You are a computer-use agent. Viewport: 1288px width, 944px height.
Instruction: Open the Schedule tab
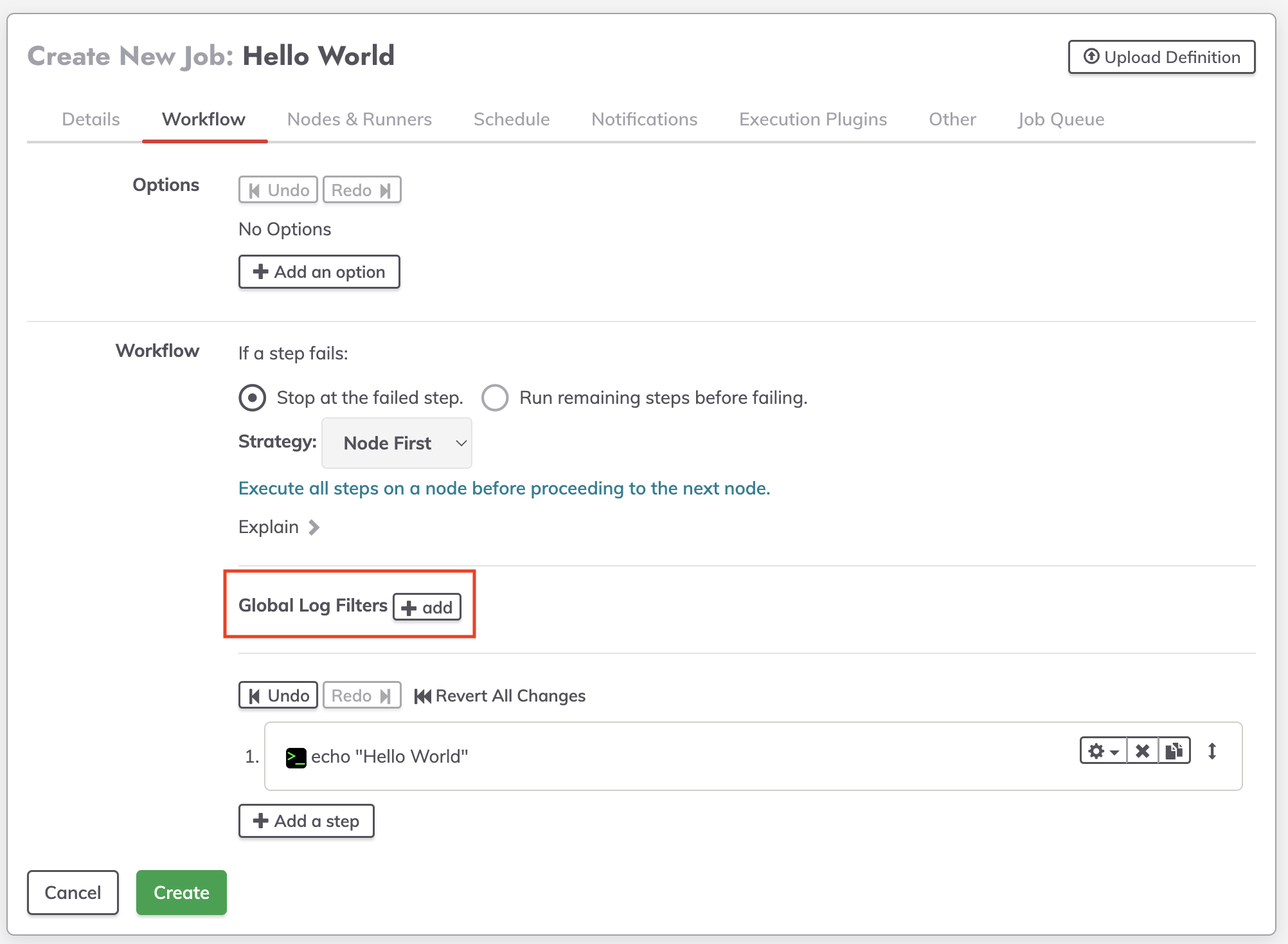[x=512, y=119]
